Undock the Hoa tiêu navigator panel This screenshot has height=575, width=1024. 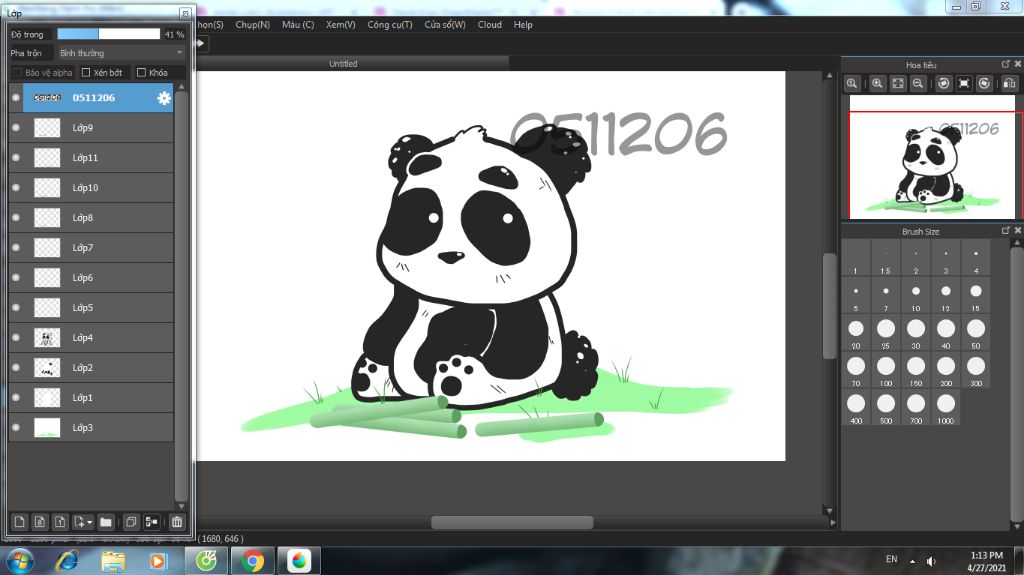coord(1006,64)
